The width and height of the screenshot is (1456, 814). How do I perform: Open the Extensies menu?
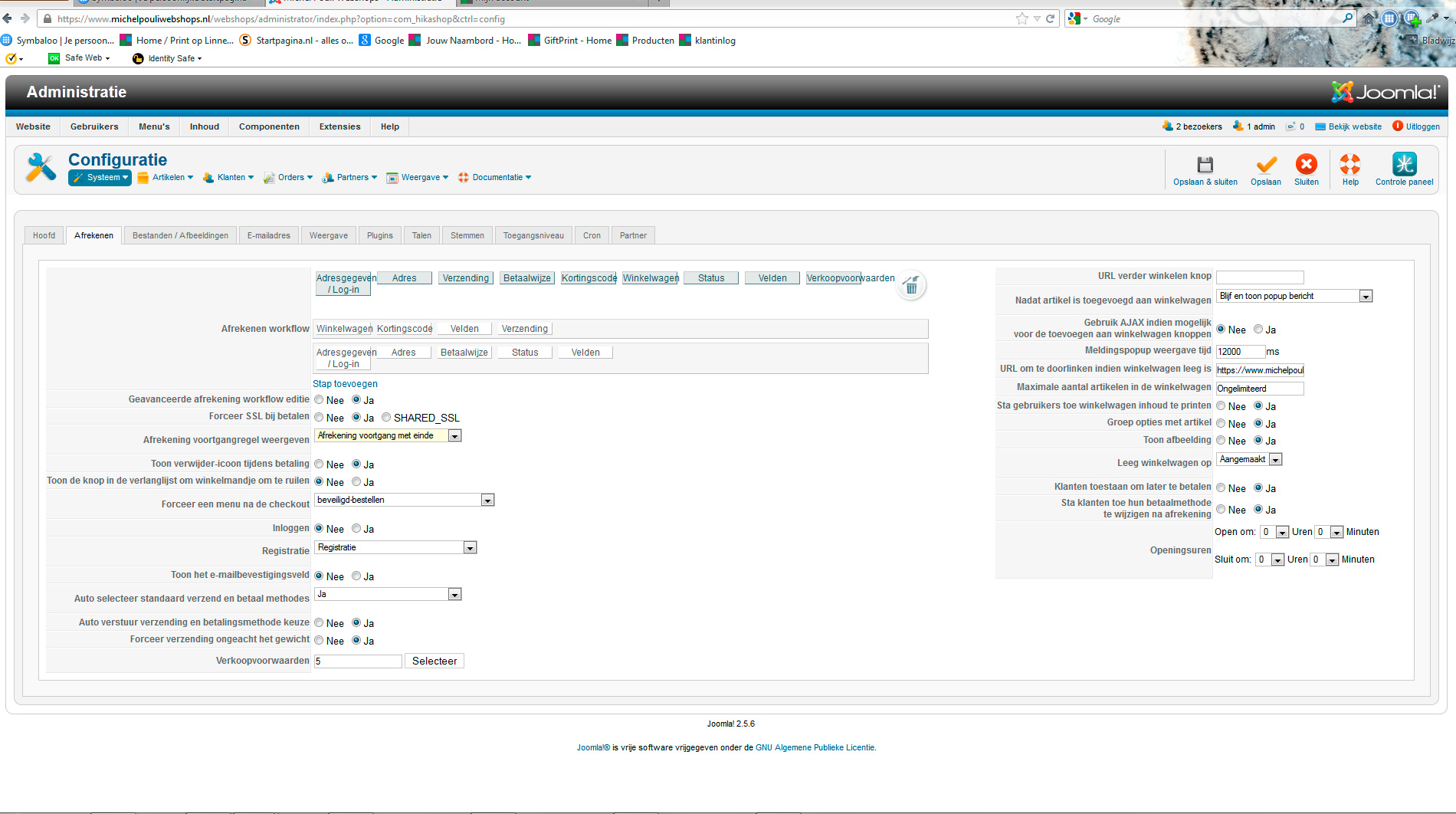tap(339, 126)
